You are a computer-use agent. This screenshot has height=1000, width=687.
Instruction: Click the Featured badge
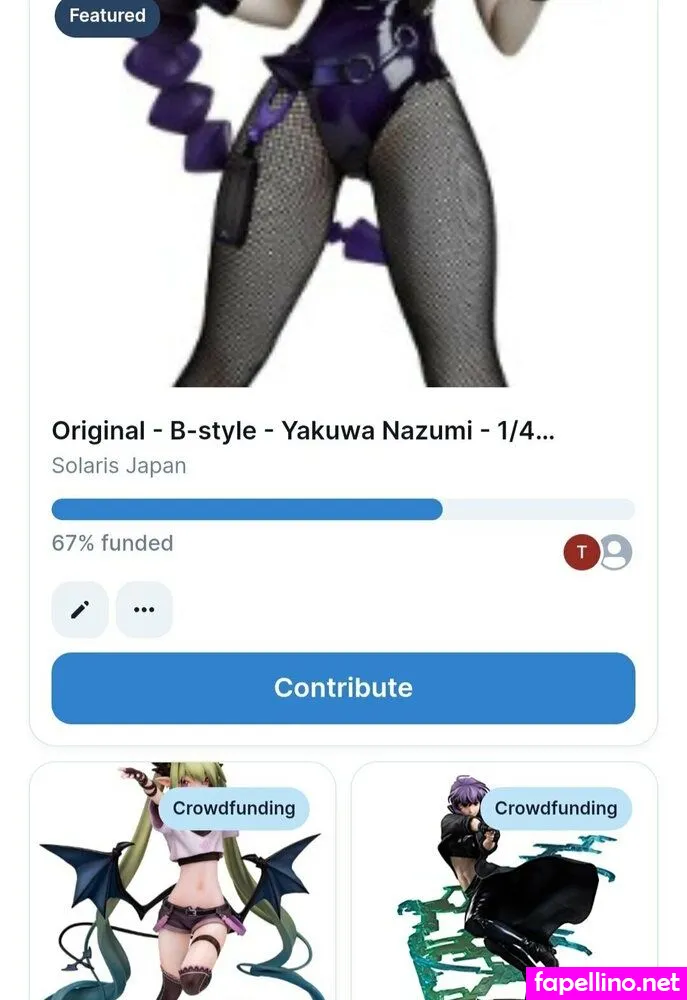pyautogui.click(x=107, y=15)
